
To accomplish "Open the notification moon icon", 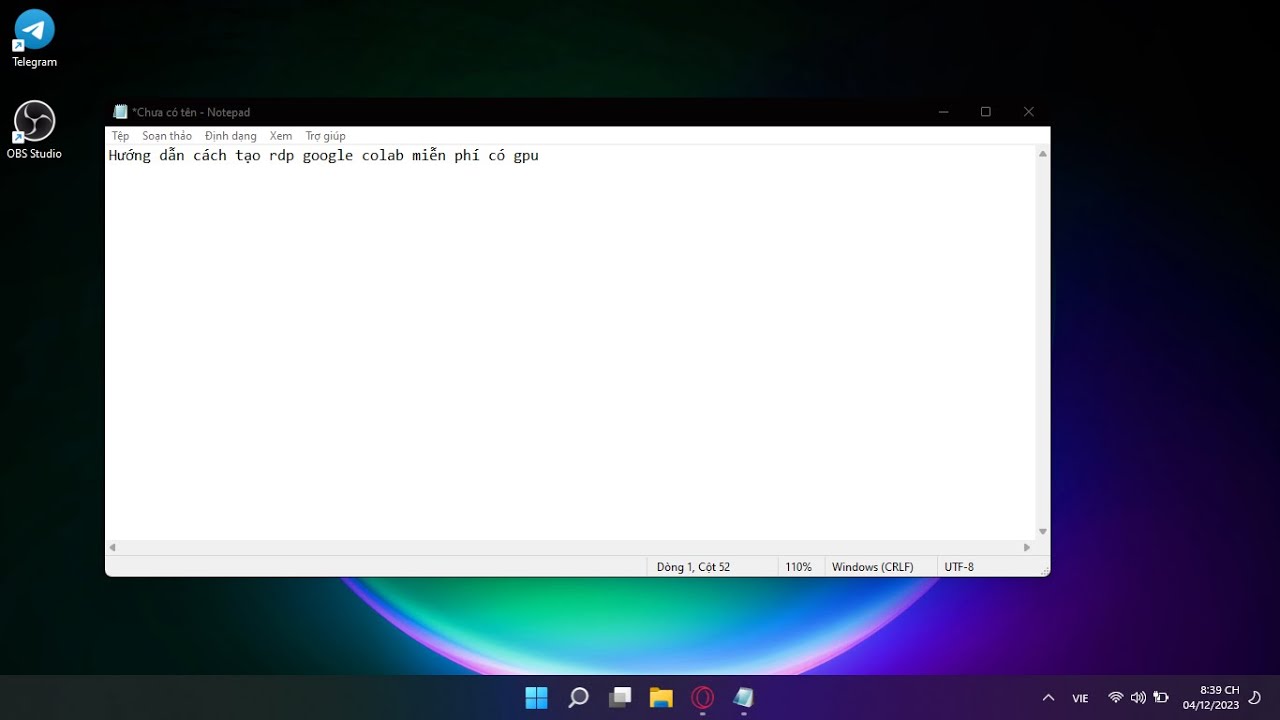I will tap(1255, 698).
